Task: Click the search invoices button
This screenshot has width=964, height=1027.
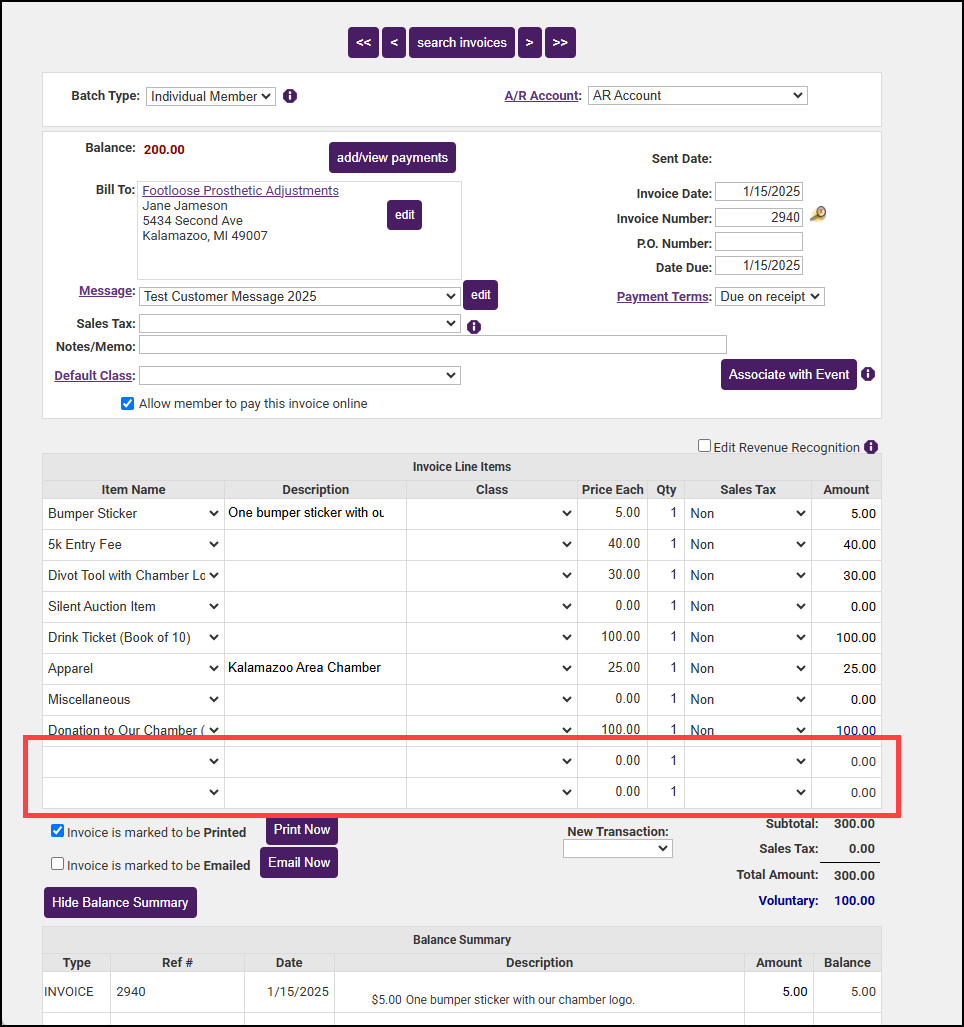Action: point(462,42)
